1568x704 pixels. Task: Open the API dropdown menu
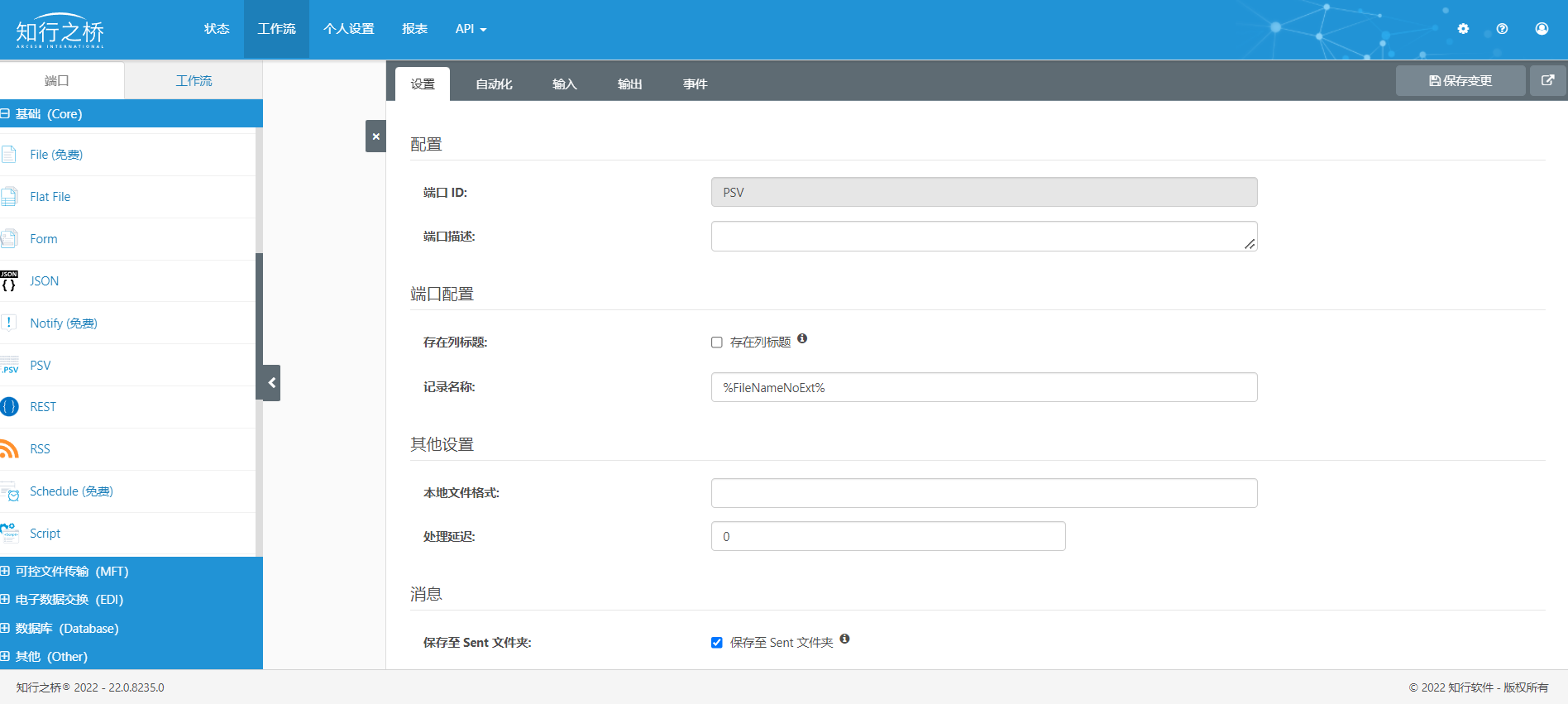(471, 29)
